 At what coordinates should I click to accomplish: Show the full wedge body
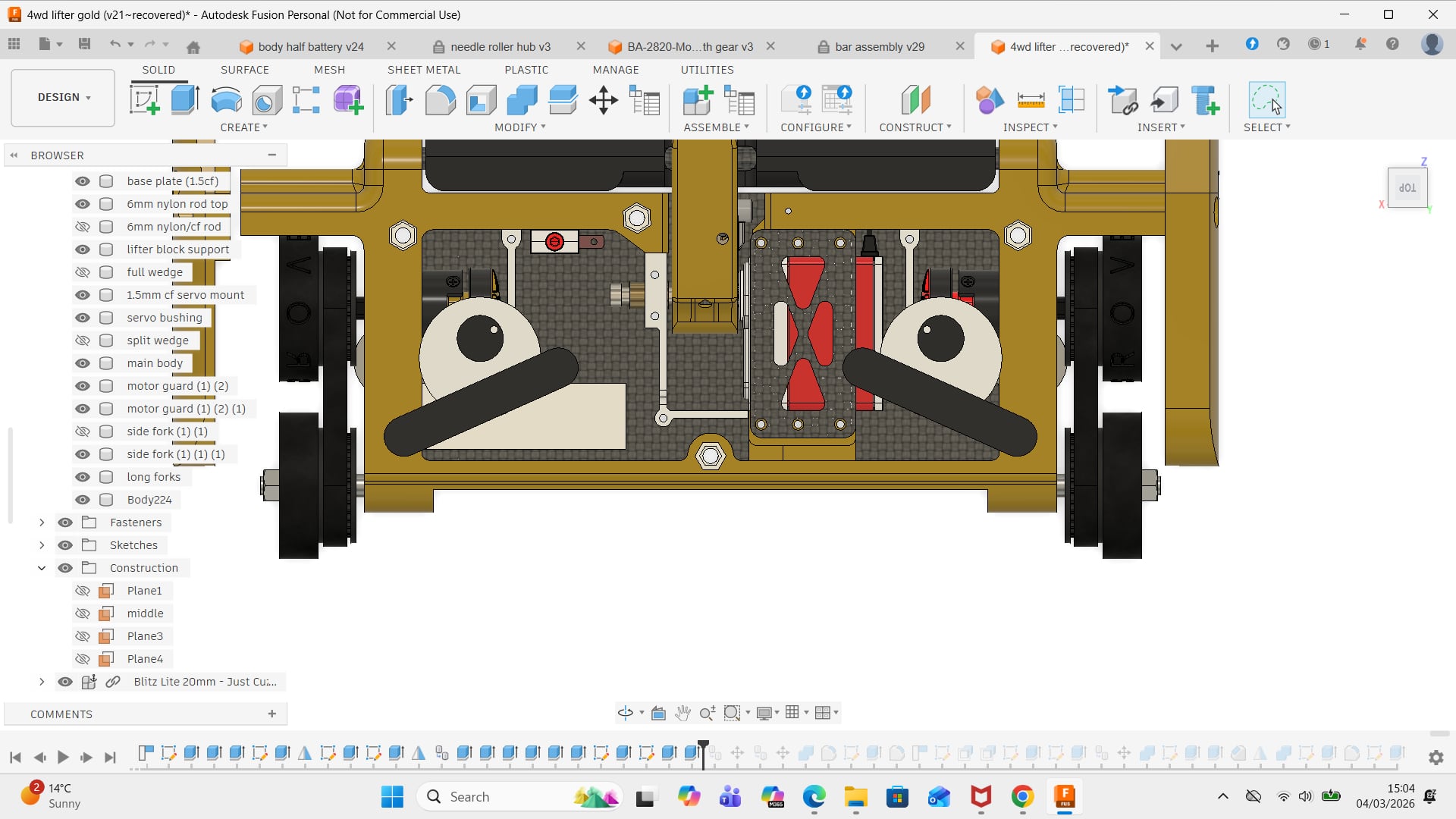[83, 272]
